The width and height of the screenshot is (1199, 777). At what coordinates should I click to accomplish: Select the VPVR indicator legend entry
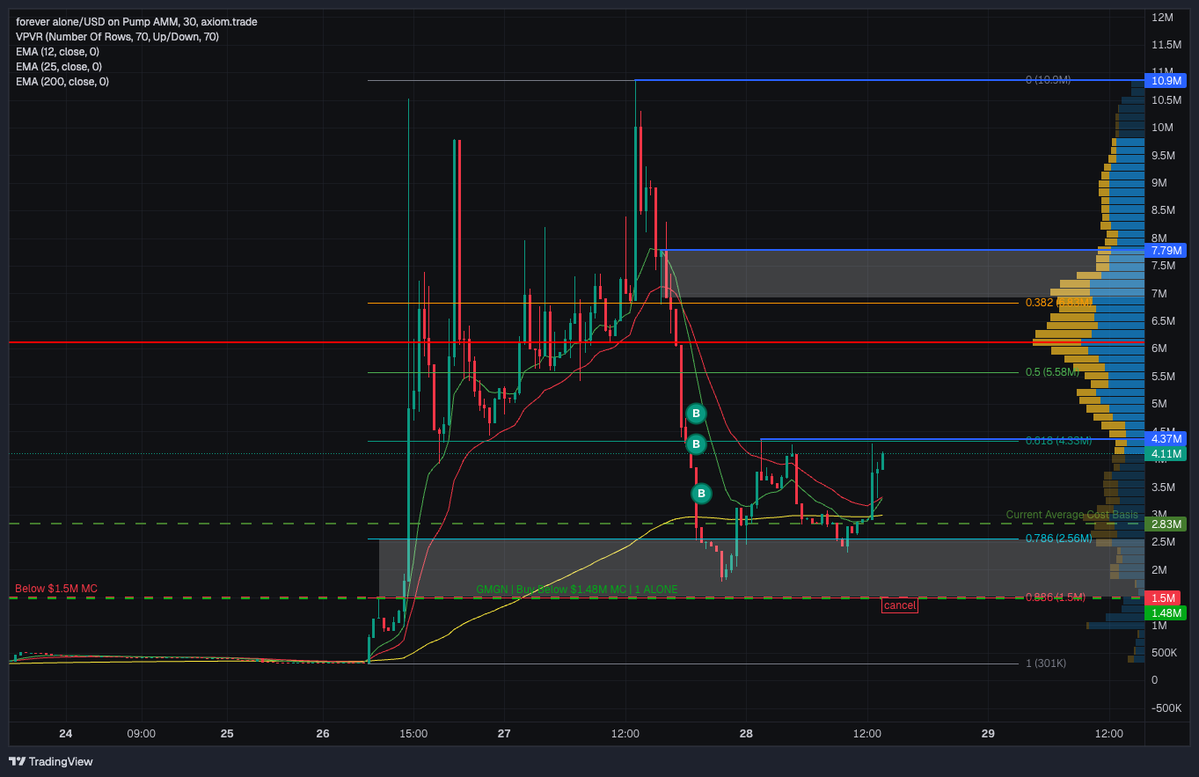point(117,37)
